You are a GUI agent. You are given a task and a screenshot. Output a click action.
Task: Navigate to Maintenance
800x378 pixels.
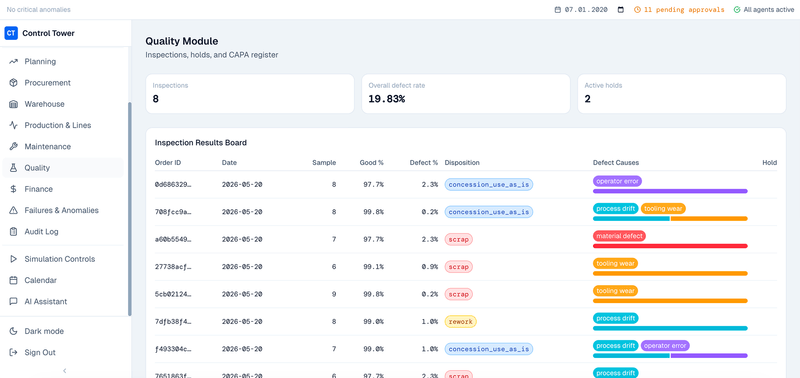(63, 146)
